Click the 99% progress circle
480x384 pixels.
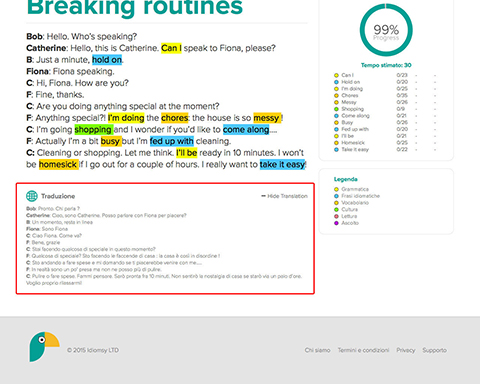click(386, 30)
